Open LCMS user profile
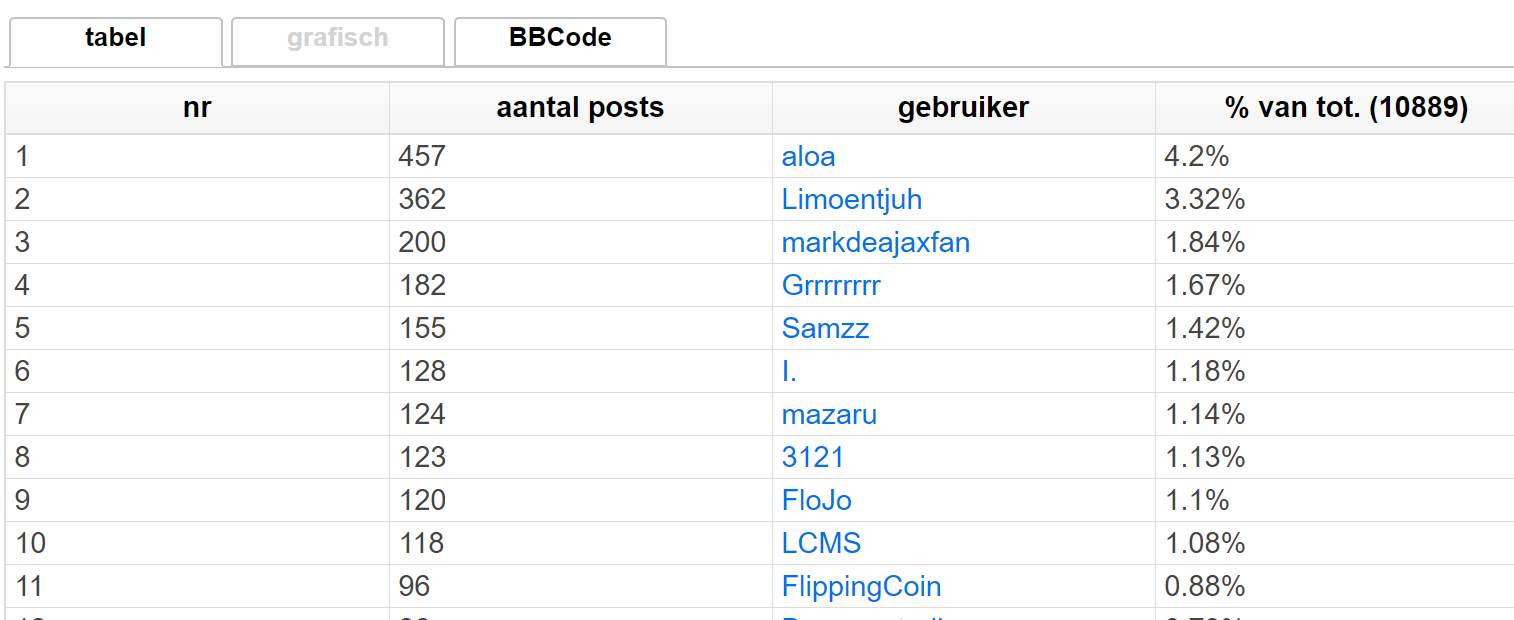1514x620 pixels. tap(821, 544)
